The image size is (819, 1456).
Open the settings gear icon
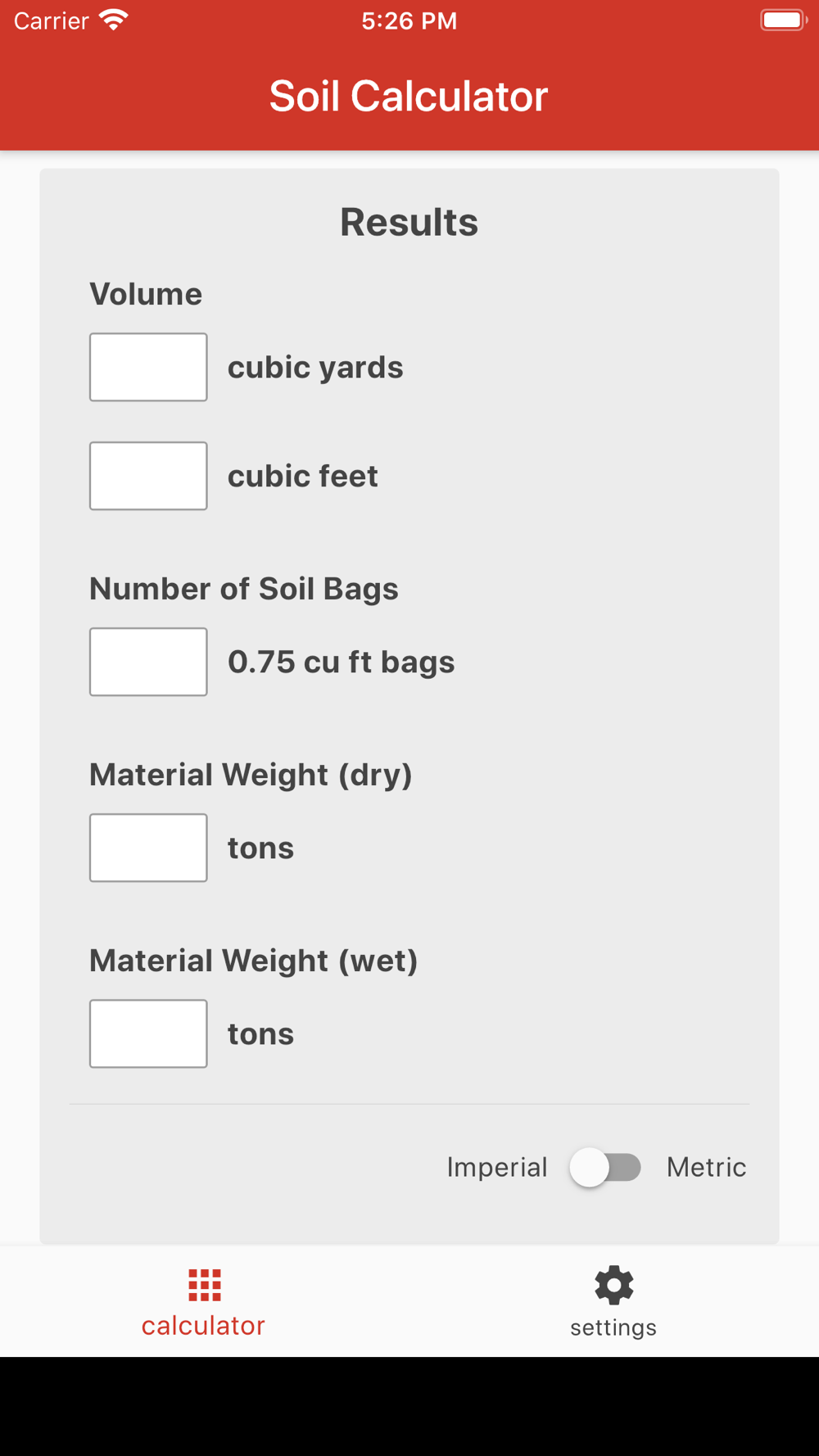click(x=613, y=1285)
